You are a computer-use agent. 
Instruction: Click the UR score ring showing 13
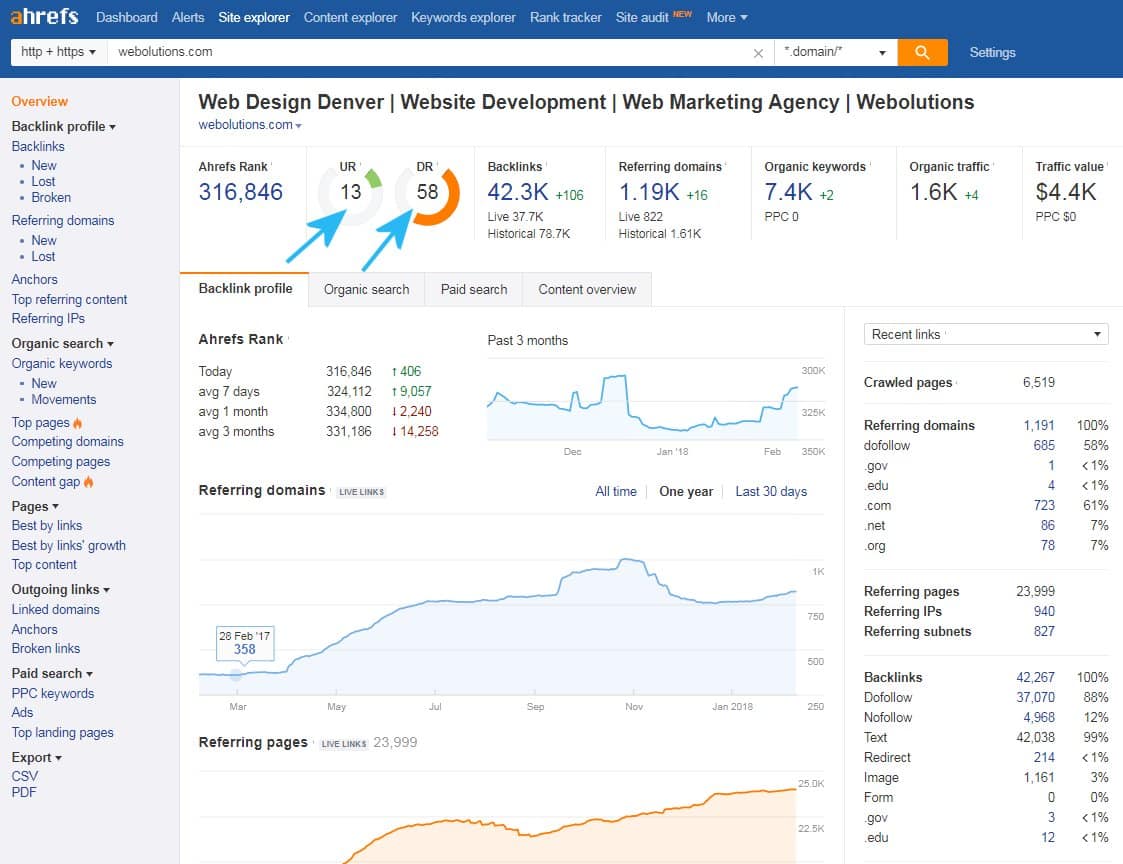[350, 192]
